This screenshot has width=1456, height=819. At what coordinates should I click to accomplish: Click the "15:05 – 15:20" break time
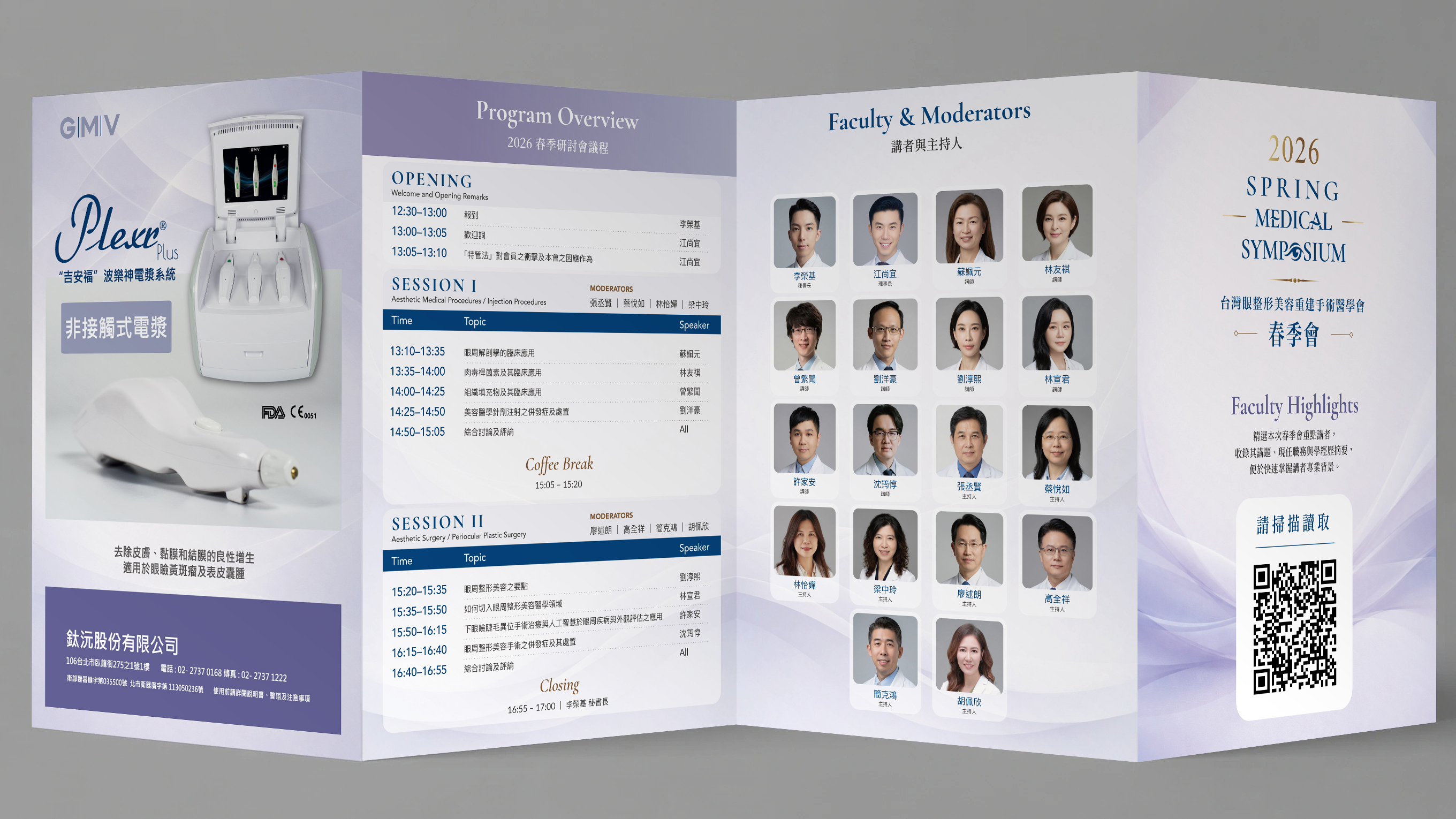[x=558, y=485]
